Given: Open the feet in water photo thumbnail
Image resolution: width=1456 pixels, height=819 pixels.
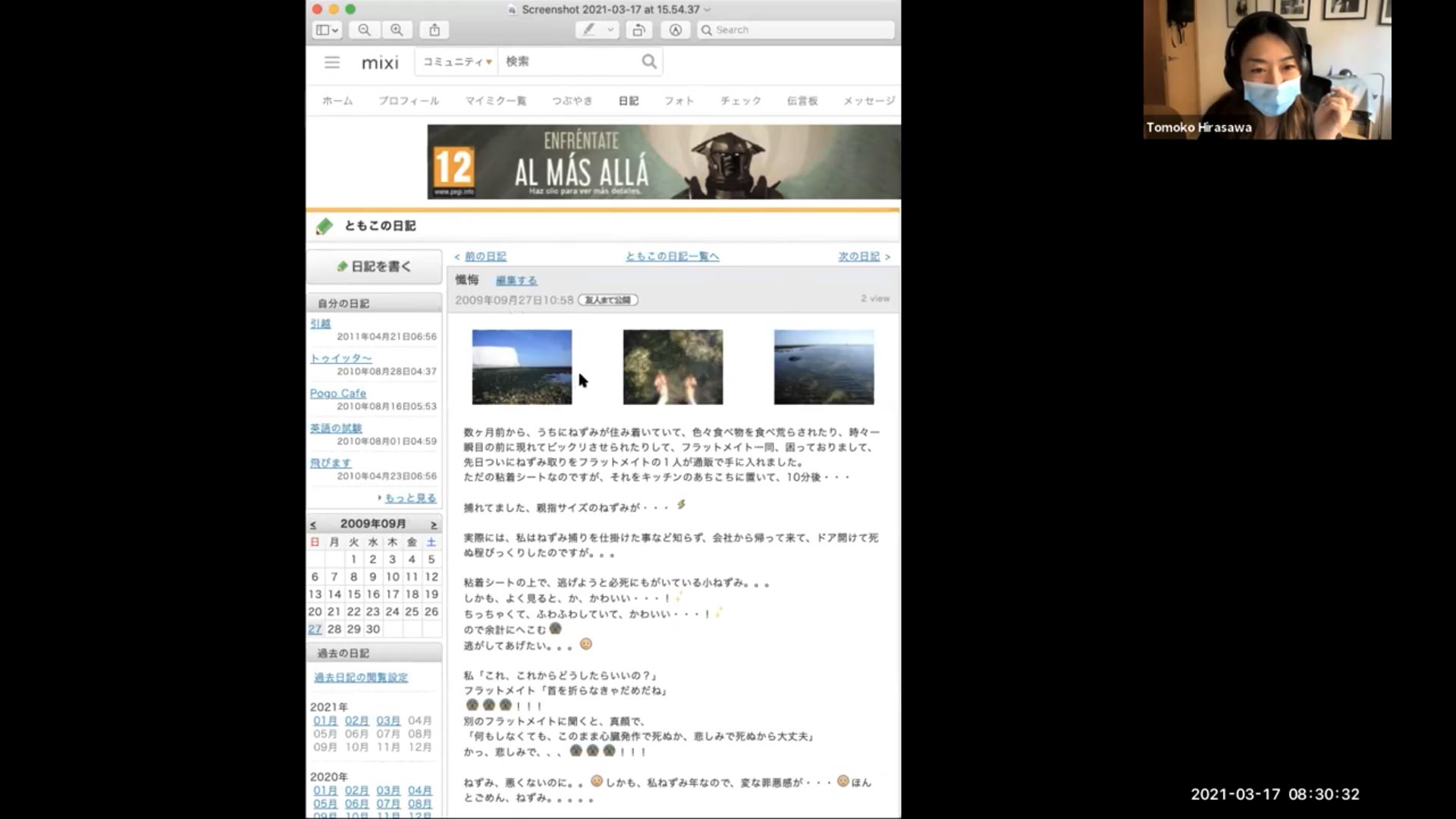Looking at the screenshot, I should tap(673, 367).
